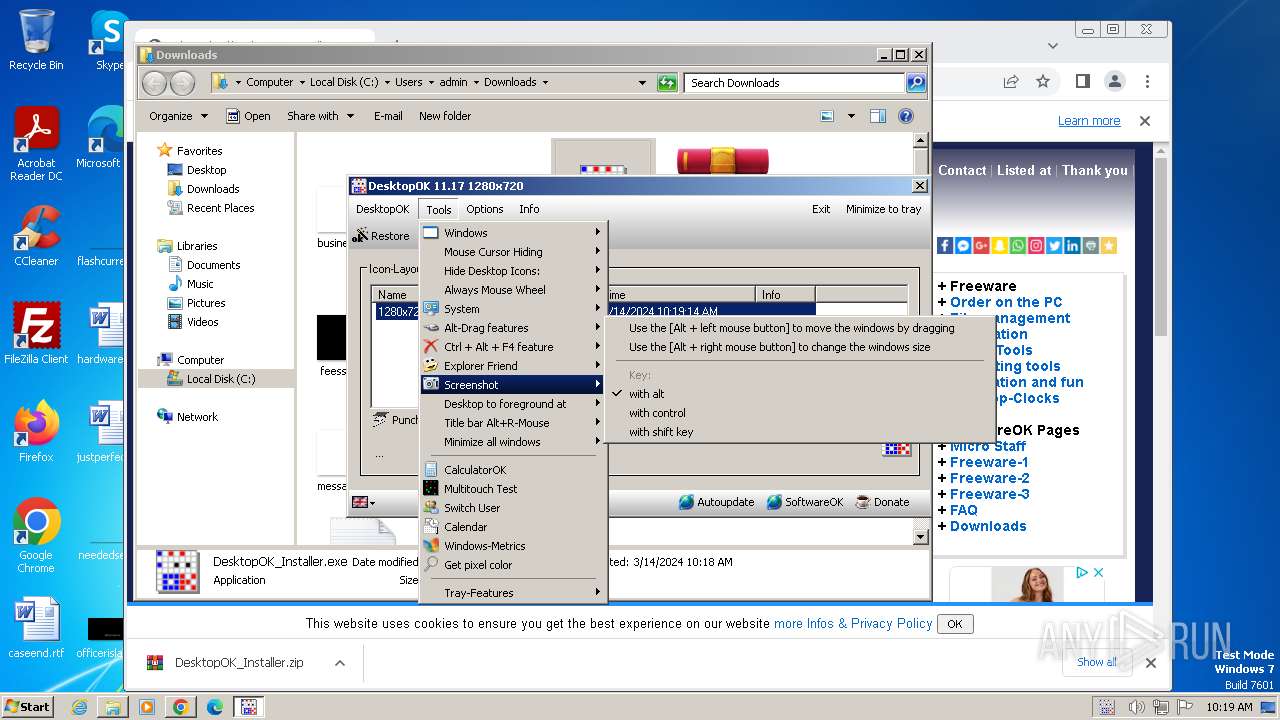Open Always Mouse Wheel submenu

[x=513, y=290]
